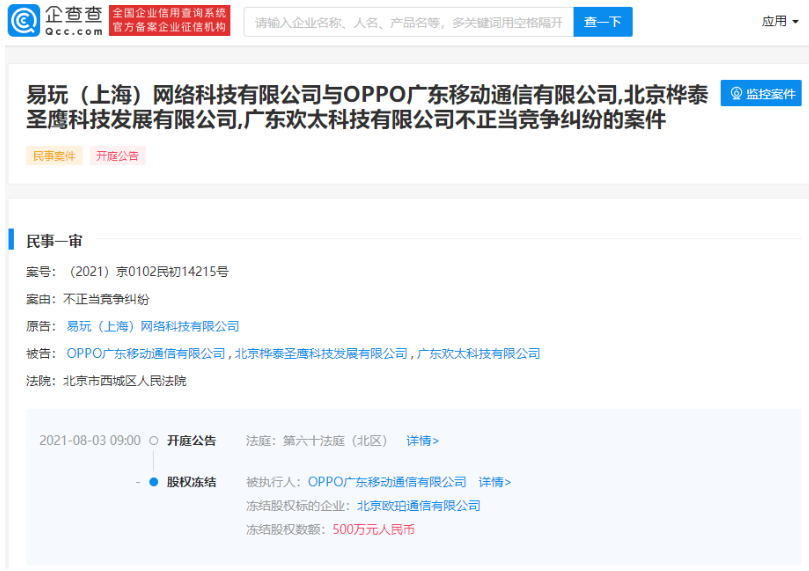Open 被执行人 OPPO广东移动通信有限公司 link
This screenshot has height=571, width=809.
tap(387, 482)
